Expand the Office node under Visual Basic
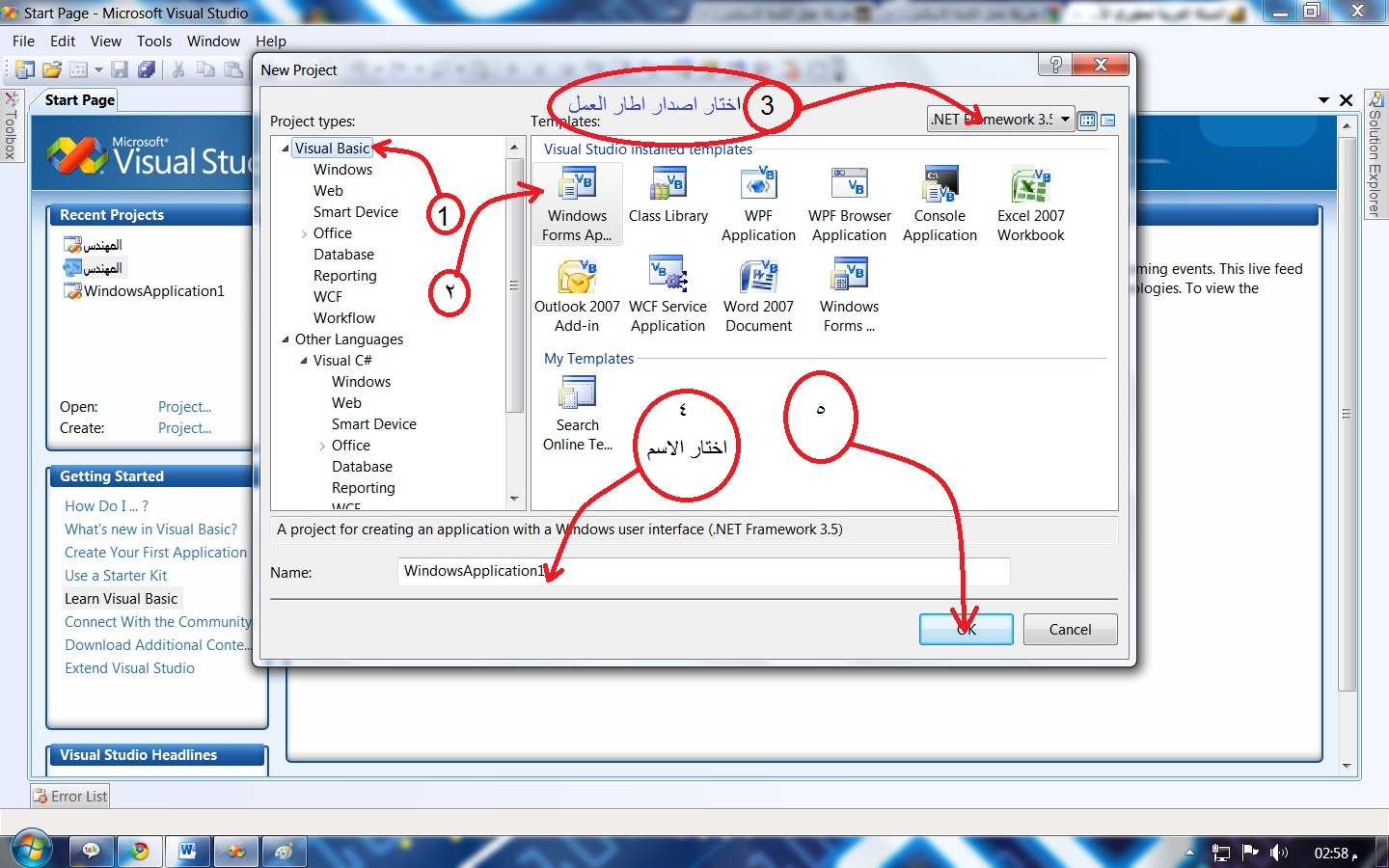 304,233
